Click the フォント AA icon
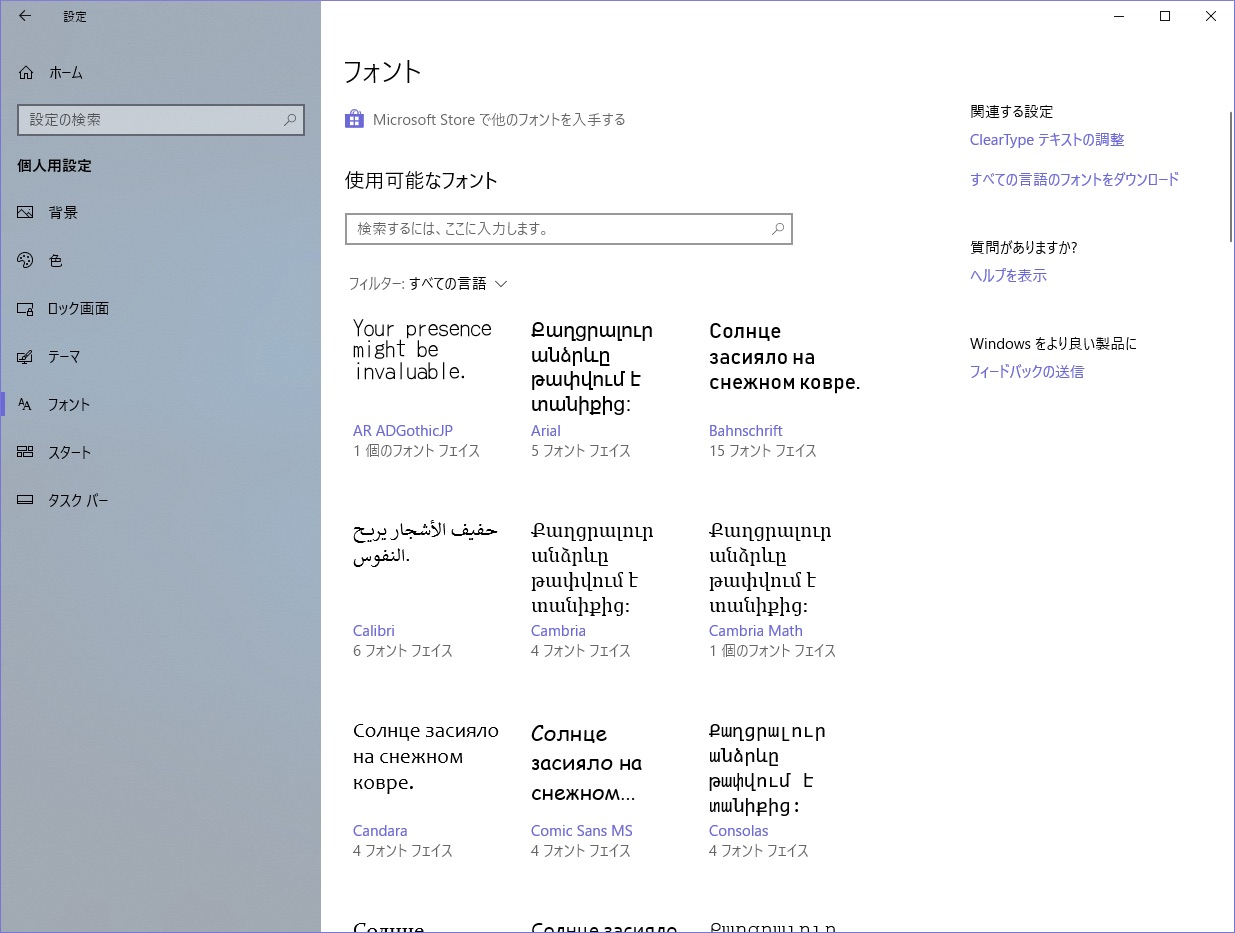The width and height of the screenshot is (1235, 933). click(26, 405)
